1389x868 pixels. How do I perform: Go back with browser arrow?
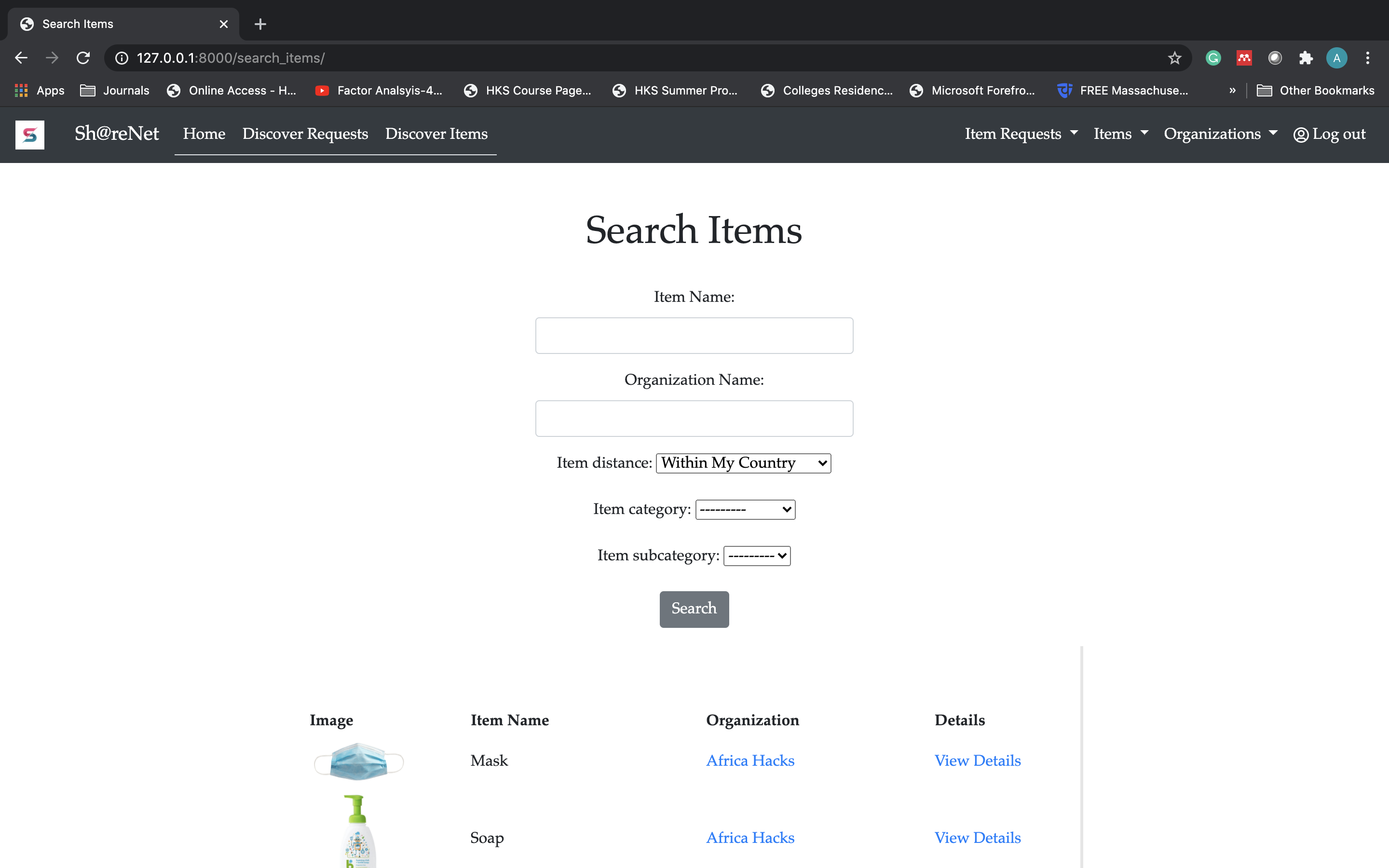coord(21,58)
